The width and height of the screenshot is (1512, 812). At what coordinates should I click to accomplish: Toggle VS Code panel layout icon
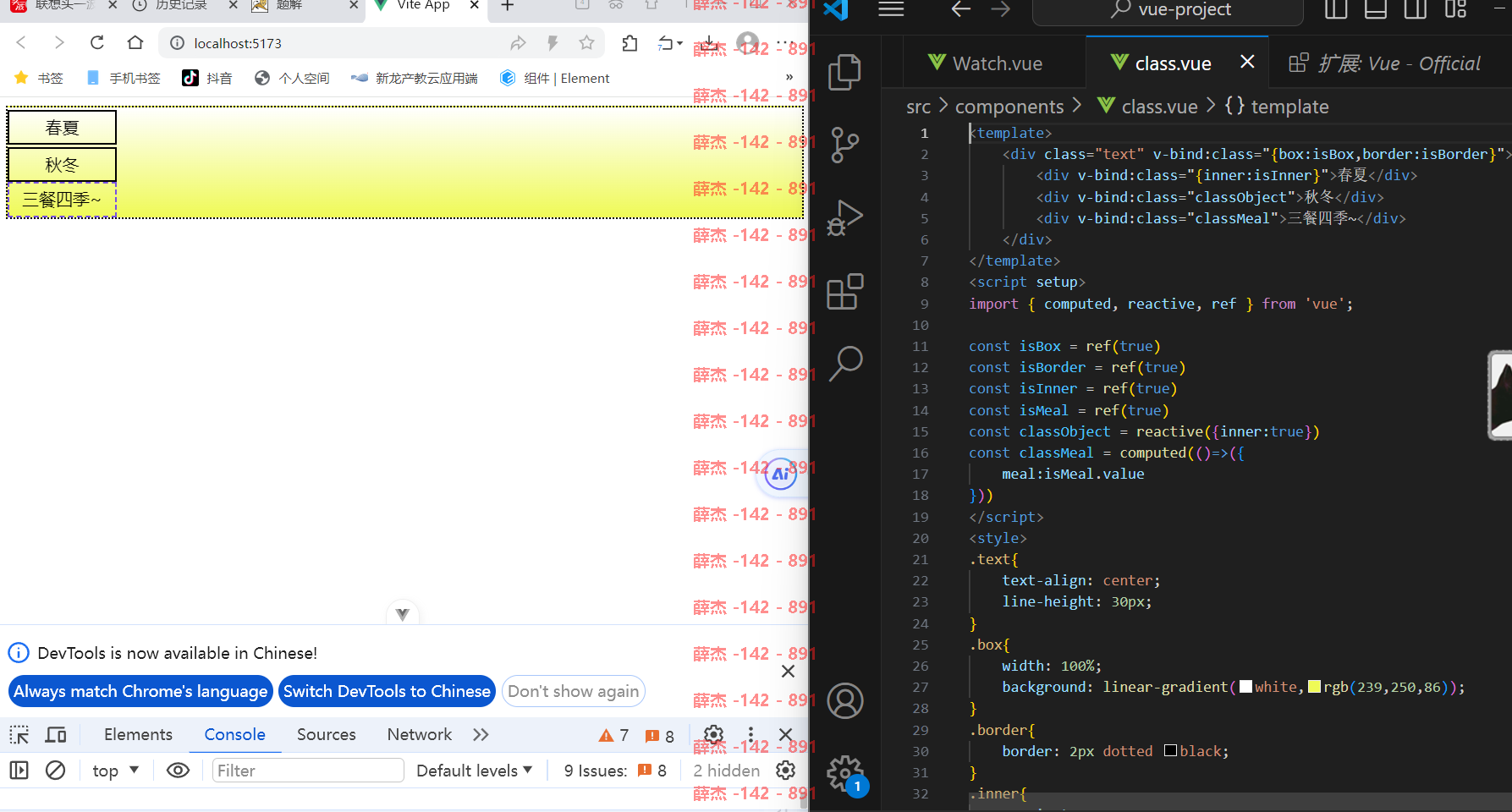1376,9
